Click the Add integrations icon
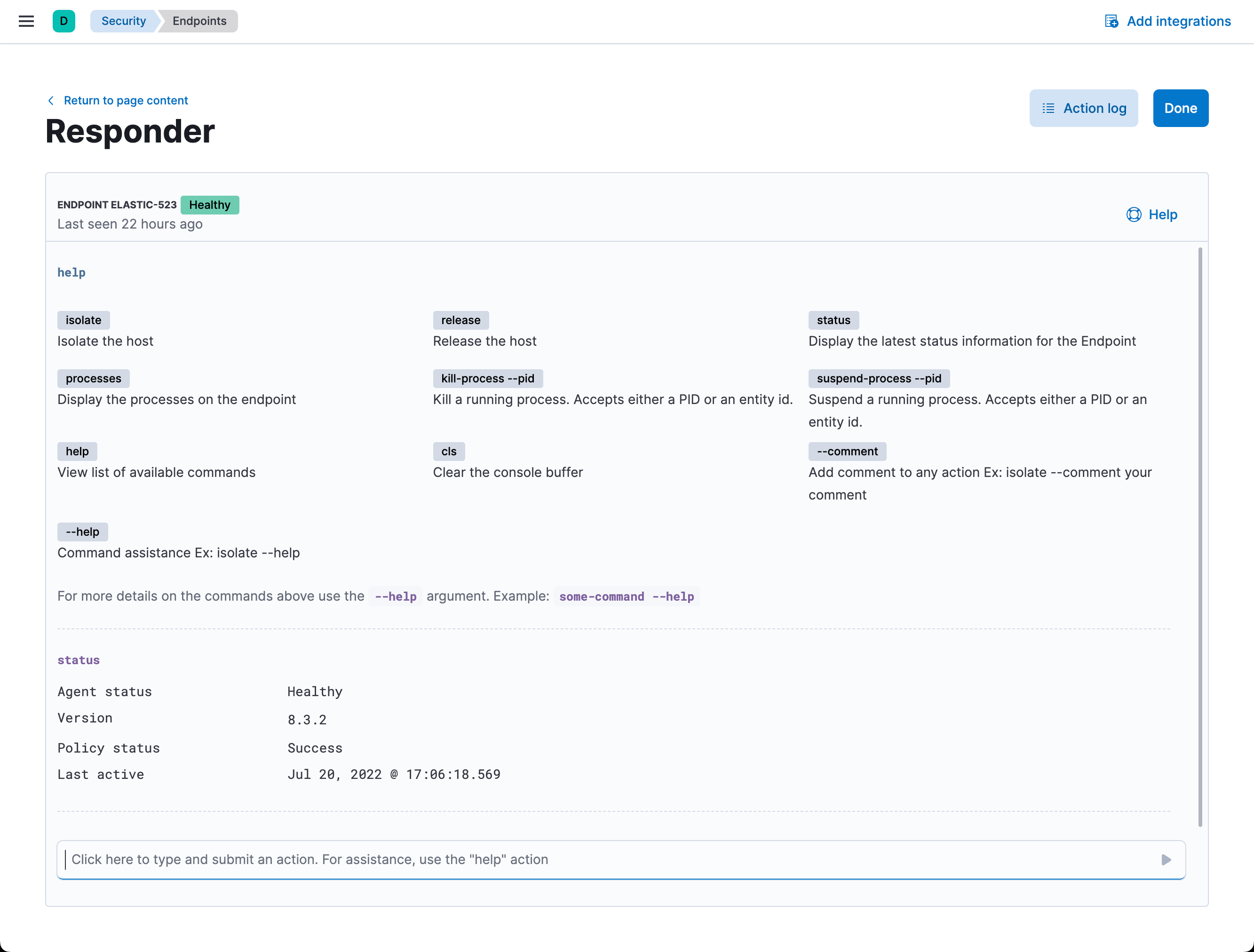 pyautogui.click(x=1111, y=21)
